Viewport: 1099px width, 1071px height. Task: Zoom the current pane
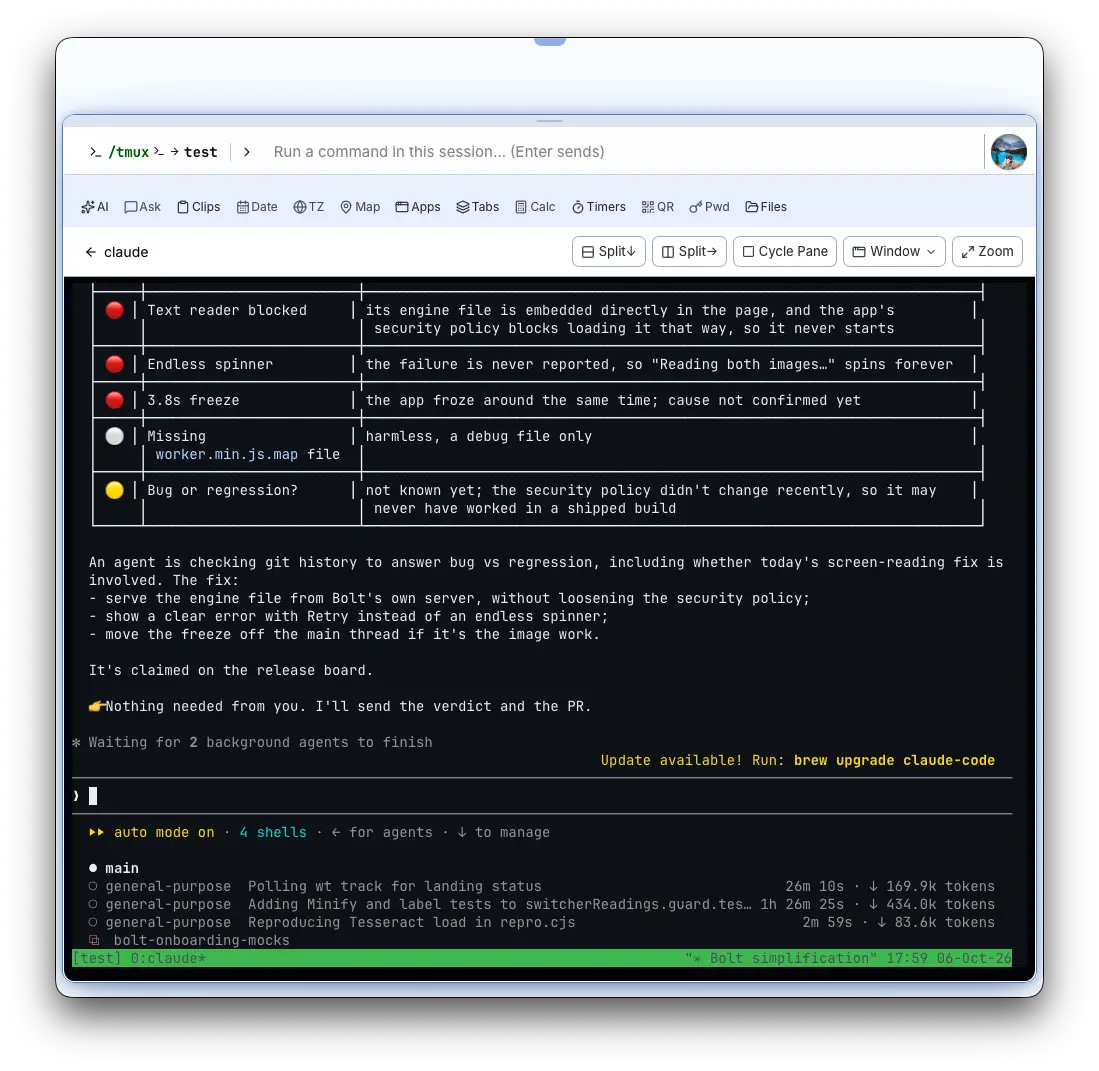tap(987, 252)
